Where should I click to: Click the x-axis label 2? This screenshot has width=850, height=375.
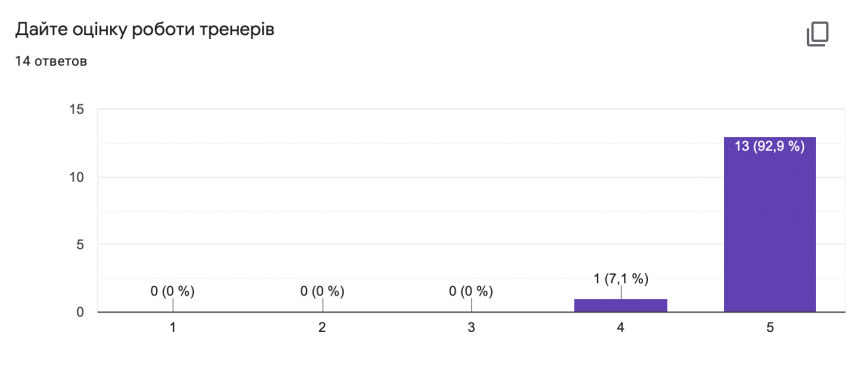322,328
